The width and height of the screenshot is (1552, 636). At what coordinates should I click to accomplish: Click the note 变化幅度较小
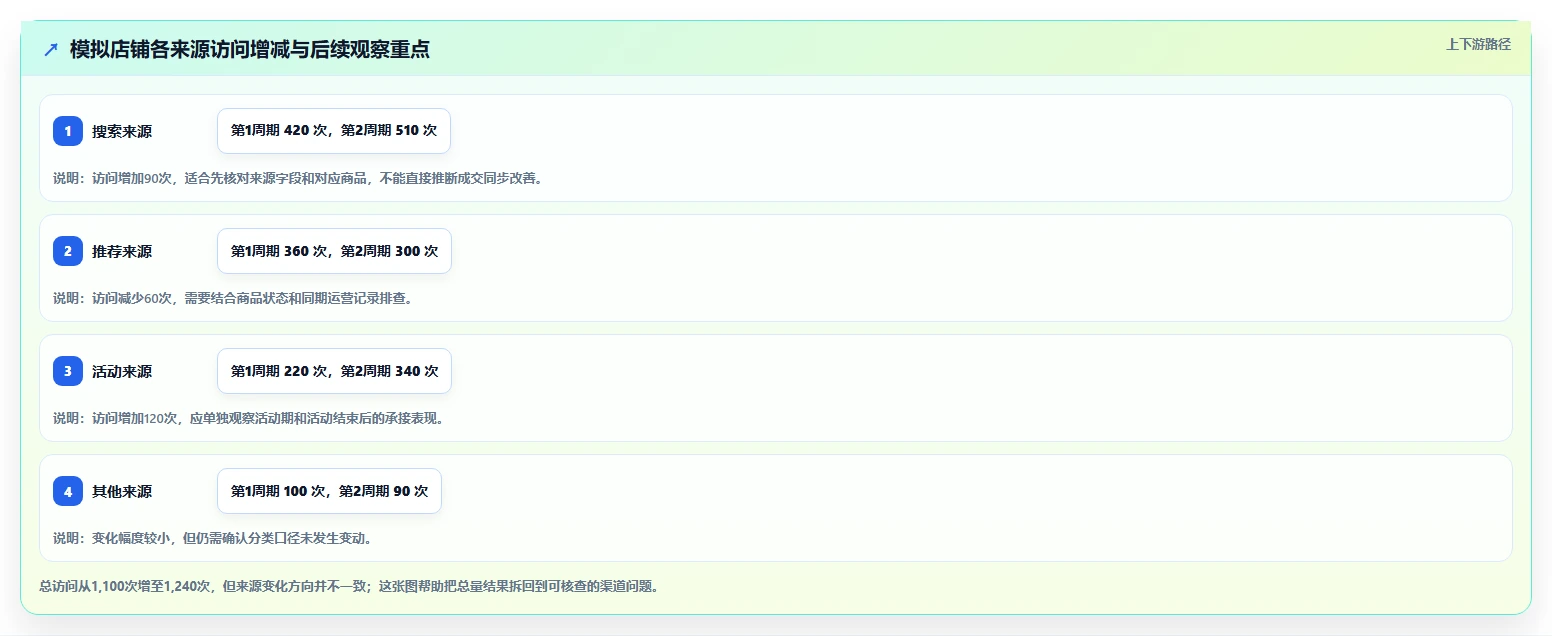(212, 538)
